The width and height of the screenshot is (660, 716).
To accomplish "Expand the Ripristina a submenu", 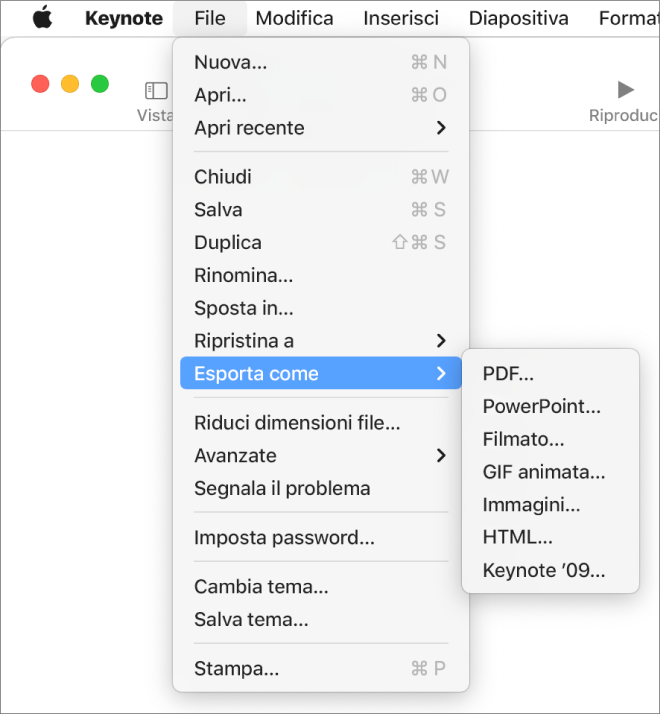I will pos(321,341).
